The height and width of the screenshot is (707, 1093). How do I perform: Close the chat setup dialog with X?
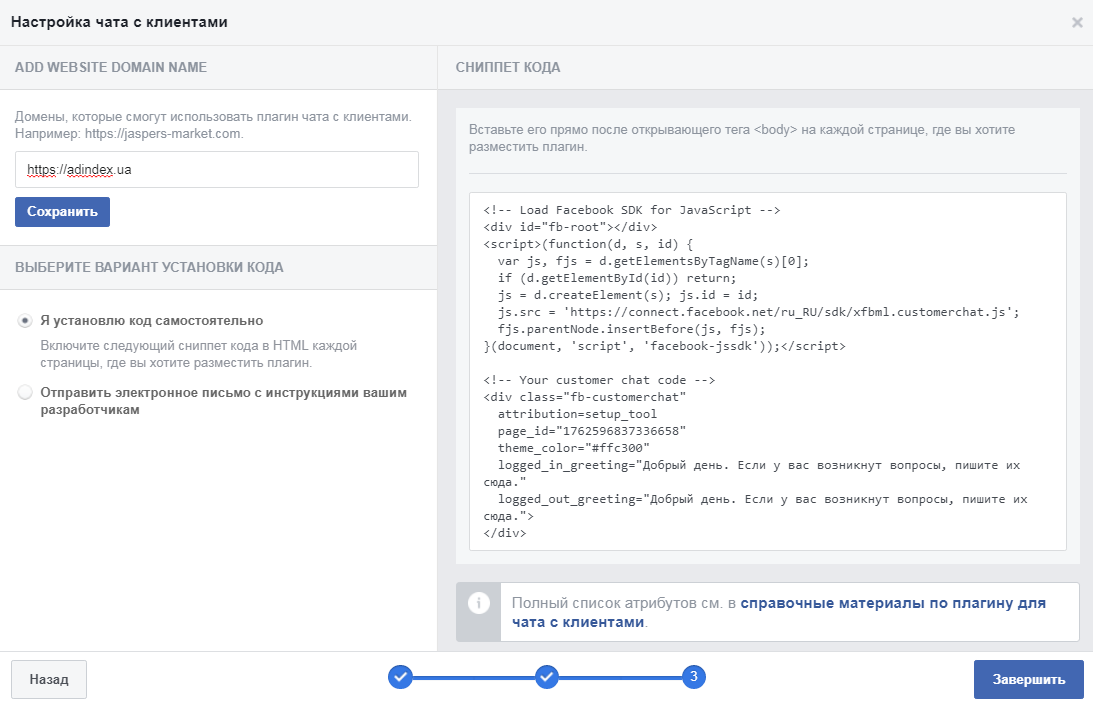1077,22
